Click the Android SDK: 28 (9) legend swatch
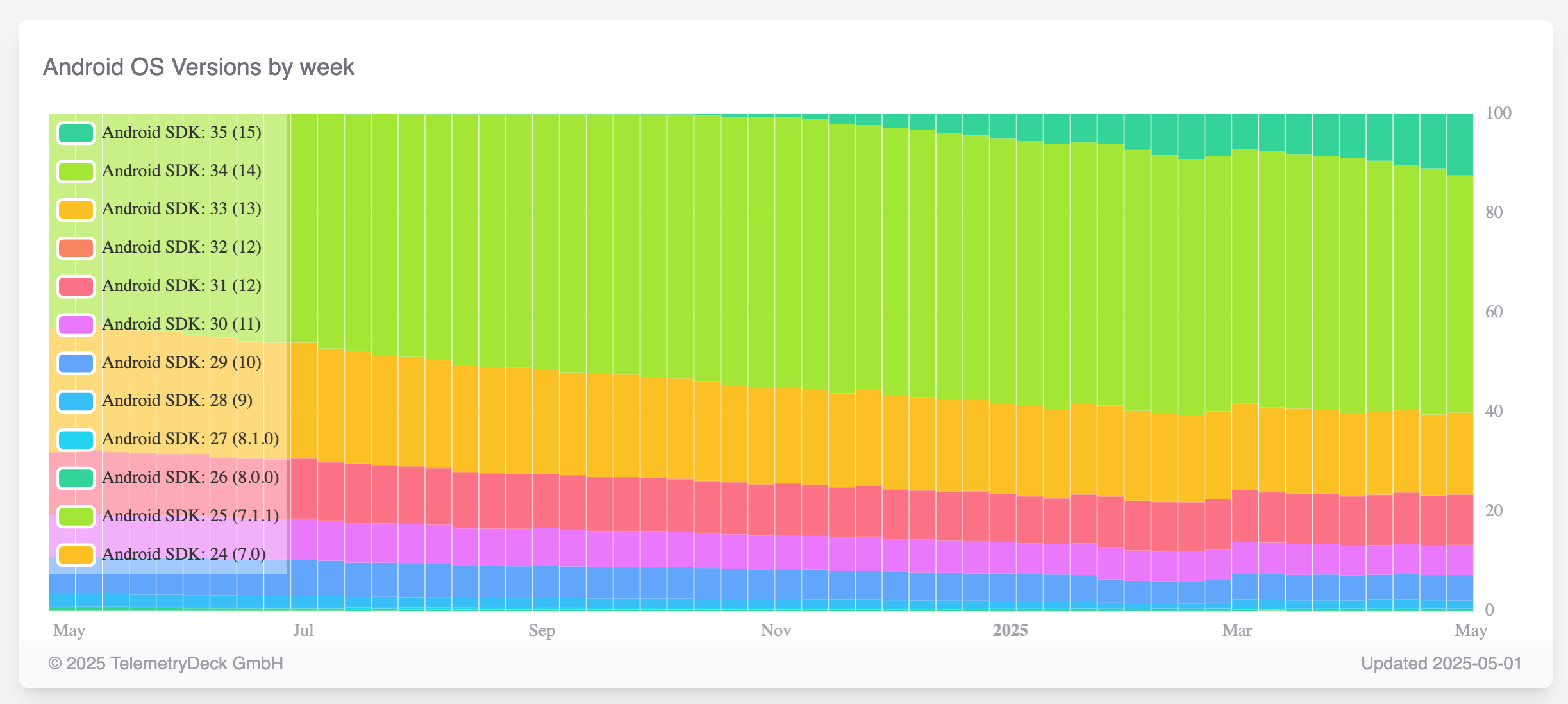 click(x=76, y=401)
